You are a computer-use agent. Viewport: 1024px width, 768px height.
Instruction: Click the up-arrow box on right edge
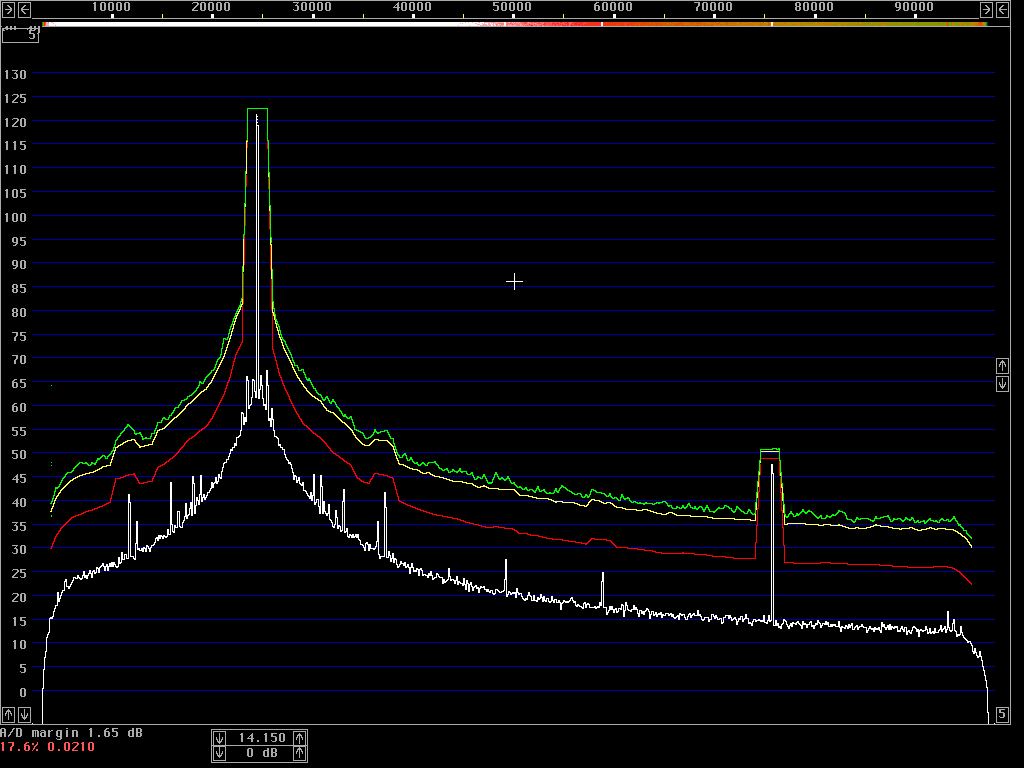click(1002, 366)
